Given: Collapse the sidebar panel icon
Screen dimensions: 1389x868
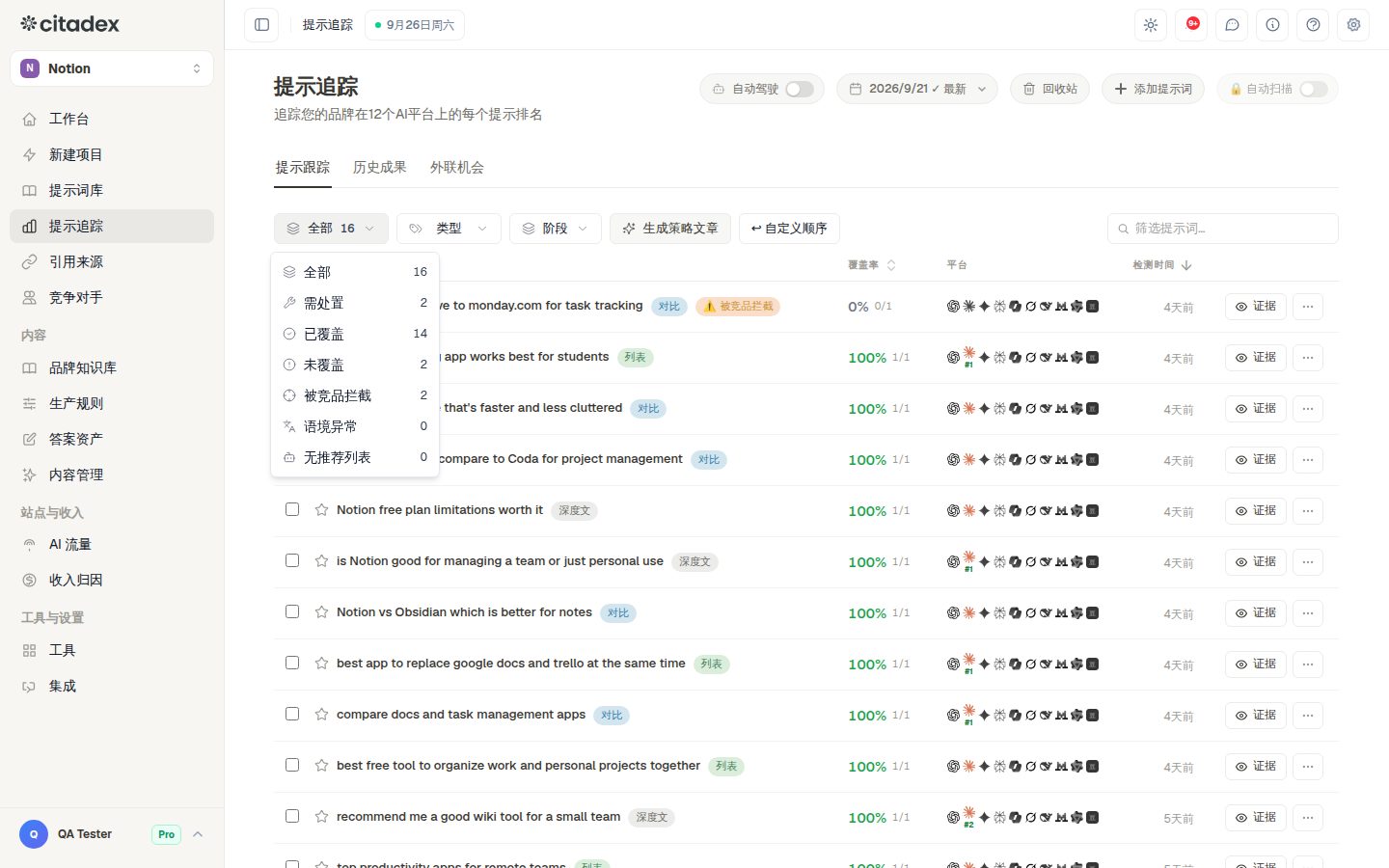Looking at the screenshot, I should coord(261,25).
